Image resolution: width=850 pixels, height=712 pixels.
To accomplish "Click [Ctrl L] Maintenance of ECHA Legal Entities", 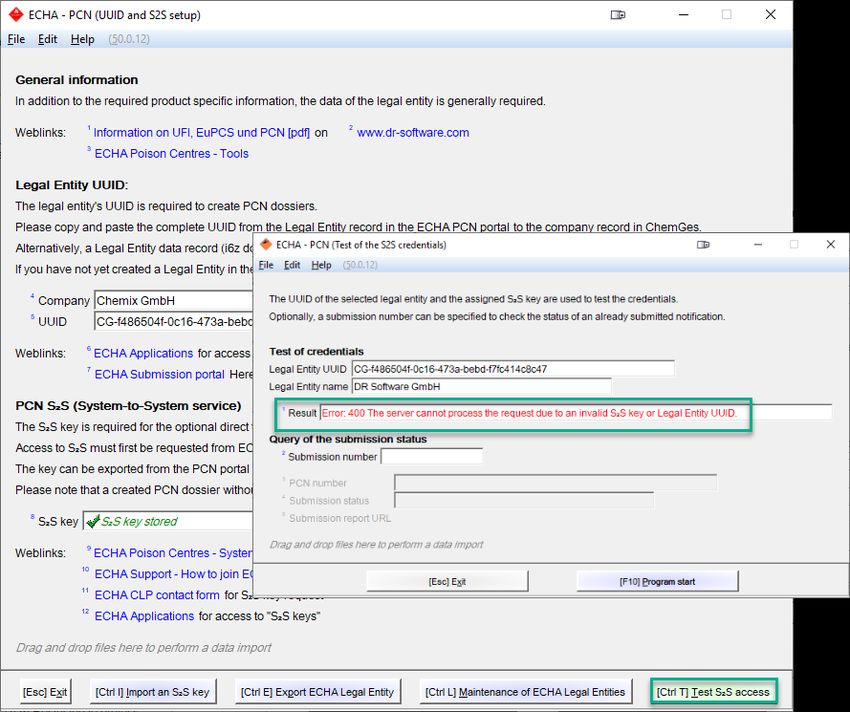I will 525,692.
